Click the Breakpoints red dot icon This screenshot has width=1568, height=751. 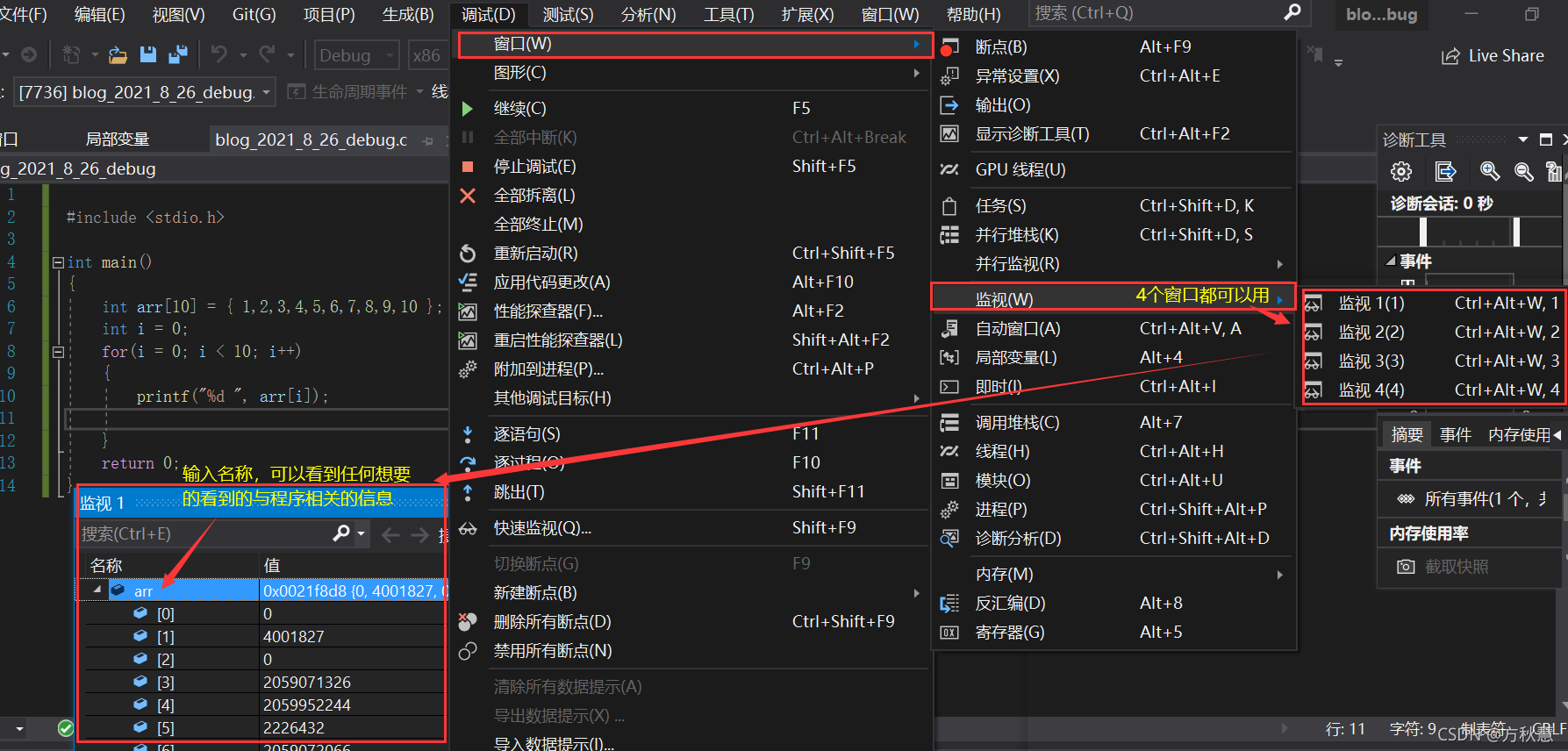point(949,47)
